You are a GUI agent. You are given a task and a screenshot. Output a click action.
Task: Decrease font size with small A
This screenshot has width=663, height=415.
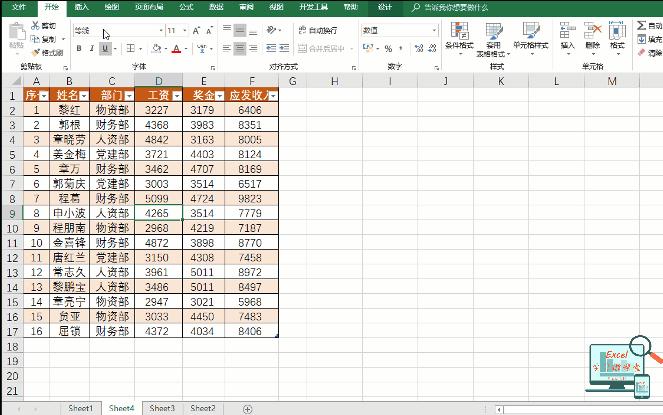point(209,30)
